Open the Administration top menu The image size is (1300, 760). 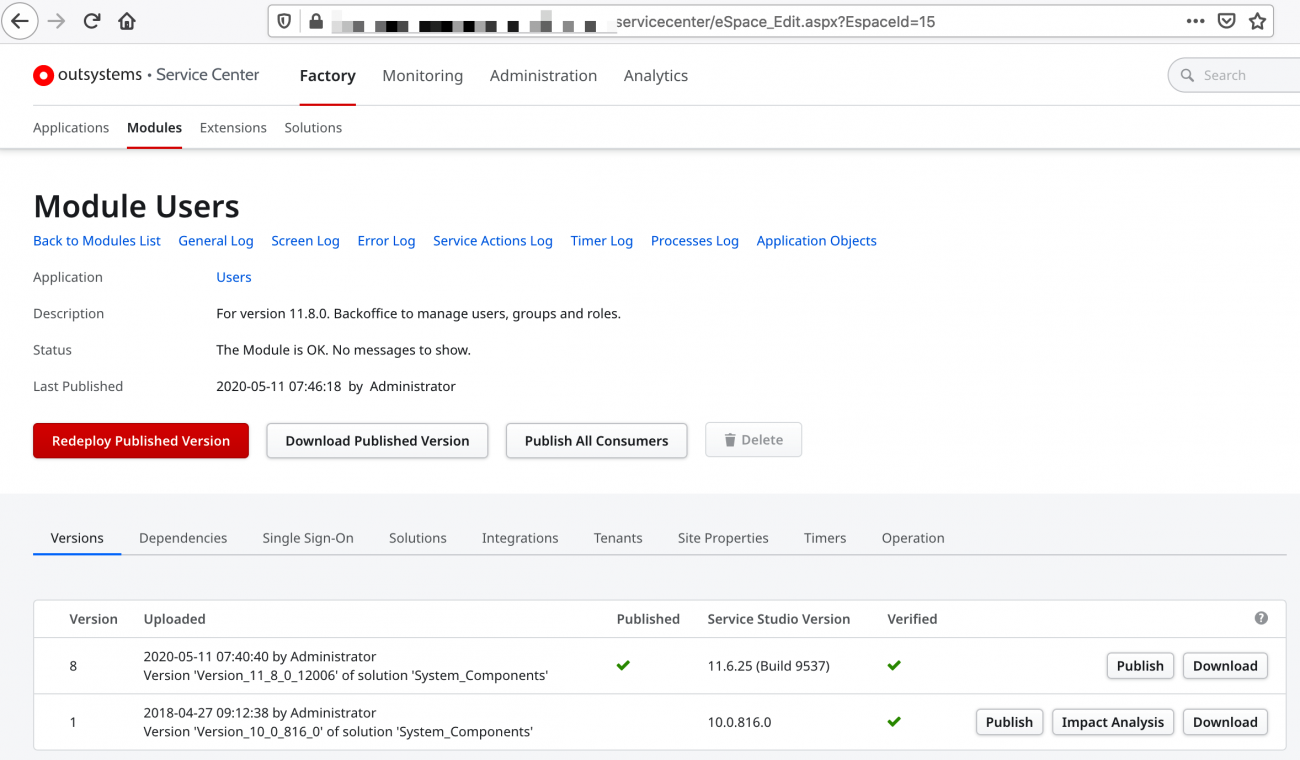tap(543, 76)
